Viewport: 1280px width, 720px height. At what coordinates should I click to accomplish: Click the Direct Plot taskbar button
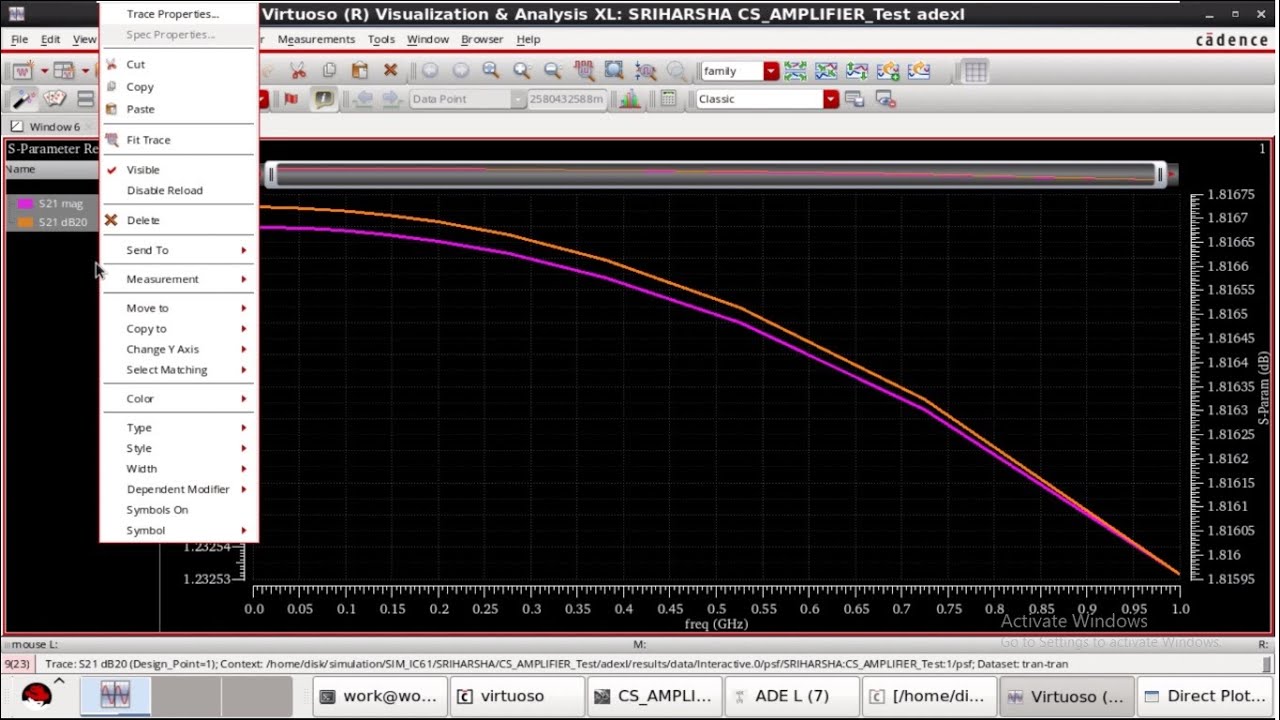tap(1204, 696)
